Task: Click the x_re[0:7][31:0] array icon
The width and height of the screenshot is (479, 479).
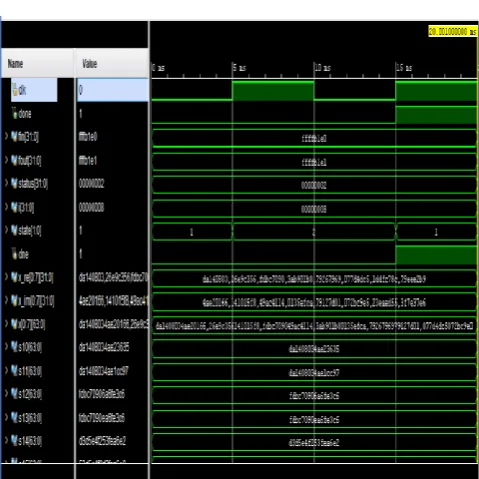Action: click(14, 277)
